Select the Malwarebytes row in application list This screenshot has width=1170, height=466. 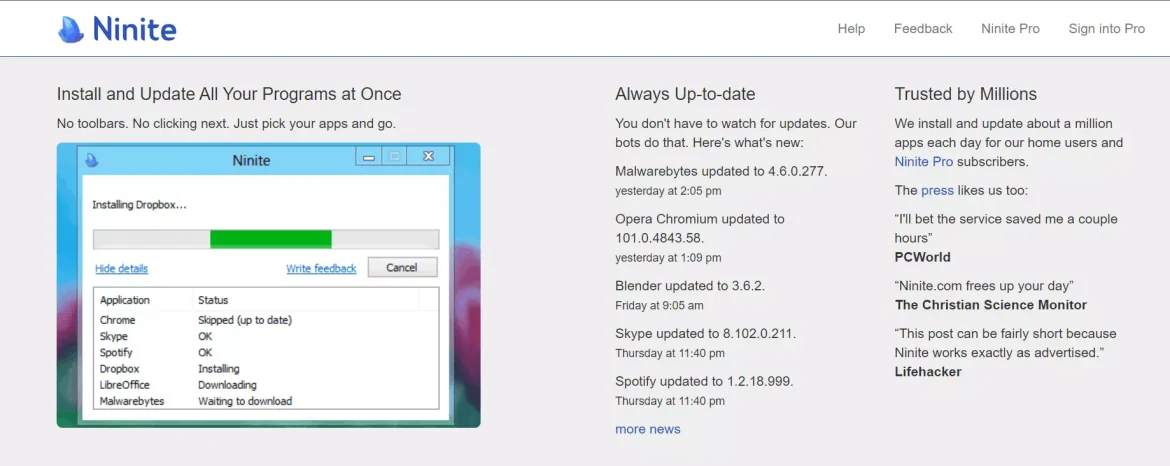click(266, 401)
